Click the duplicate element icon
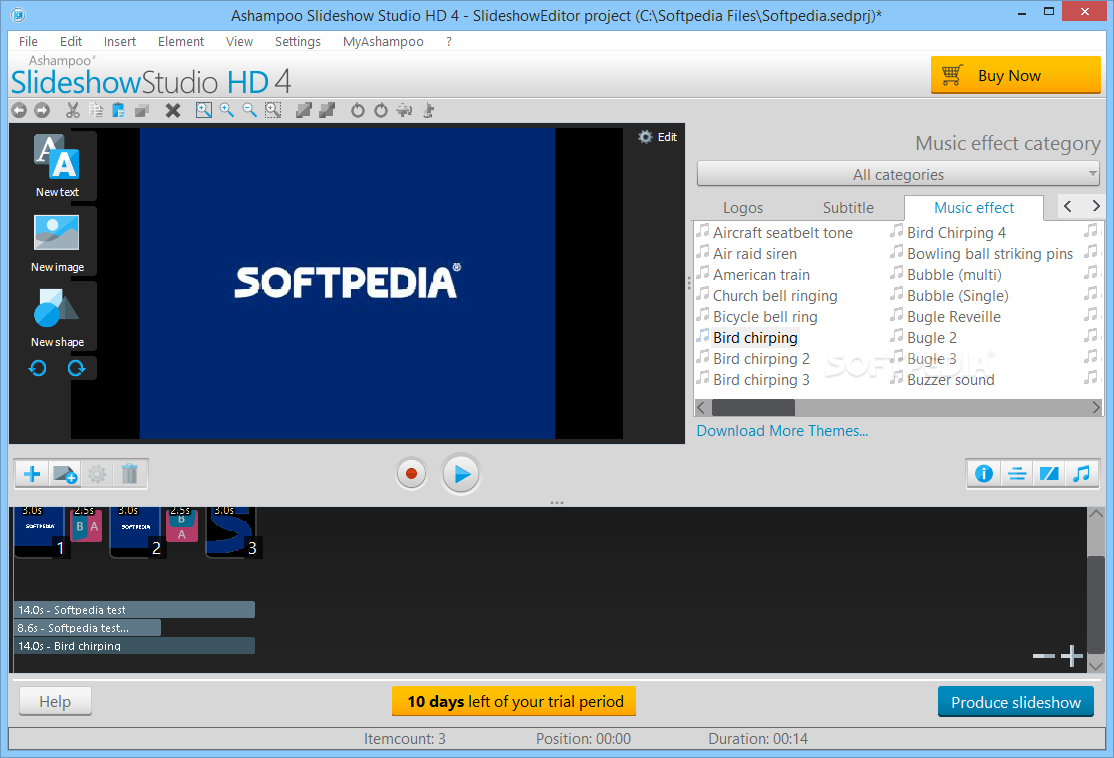This screenshot has height=758, width=1114. 142,110
